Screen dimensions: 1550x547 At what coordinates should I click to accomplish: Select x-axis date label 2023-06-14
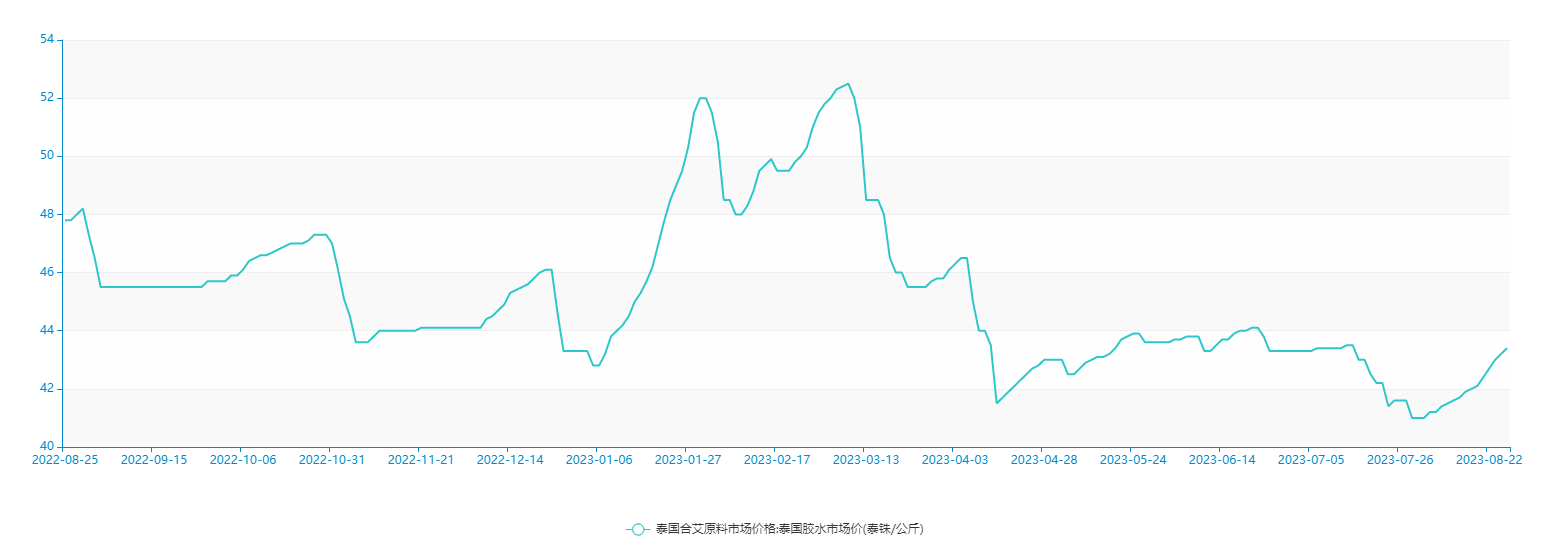[x=1222, y=460]
